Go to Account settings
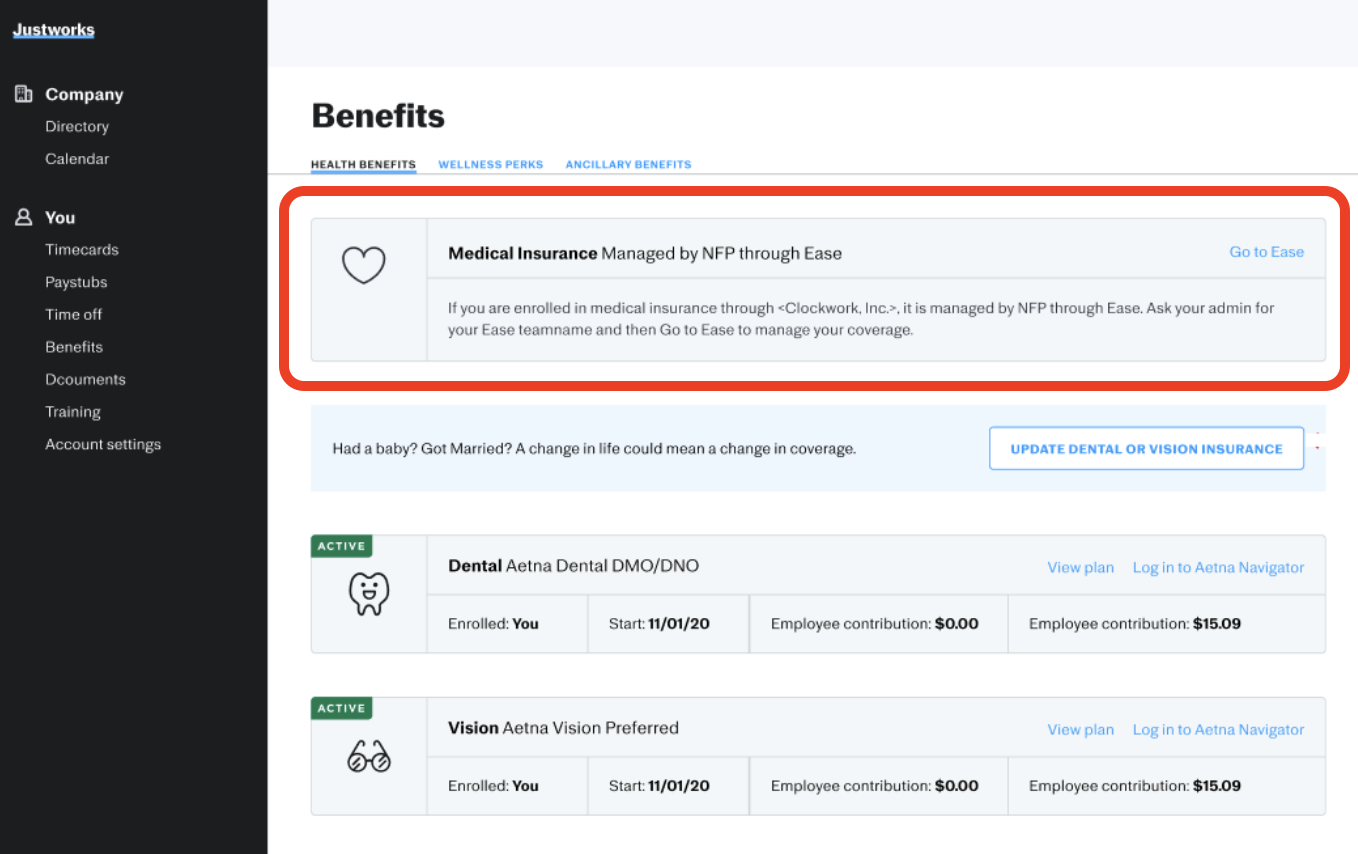Screen dimensions: 1358x854 click(103, 444)
